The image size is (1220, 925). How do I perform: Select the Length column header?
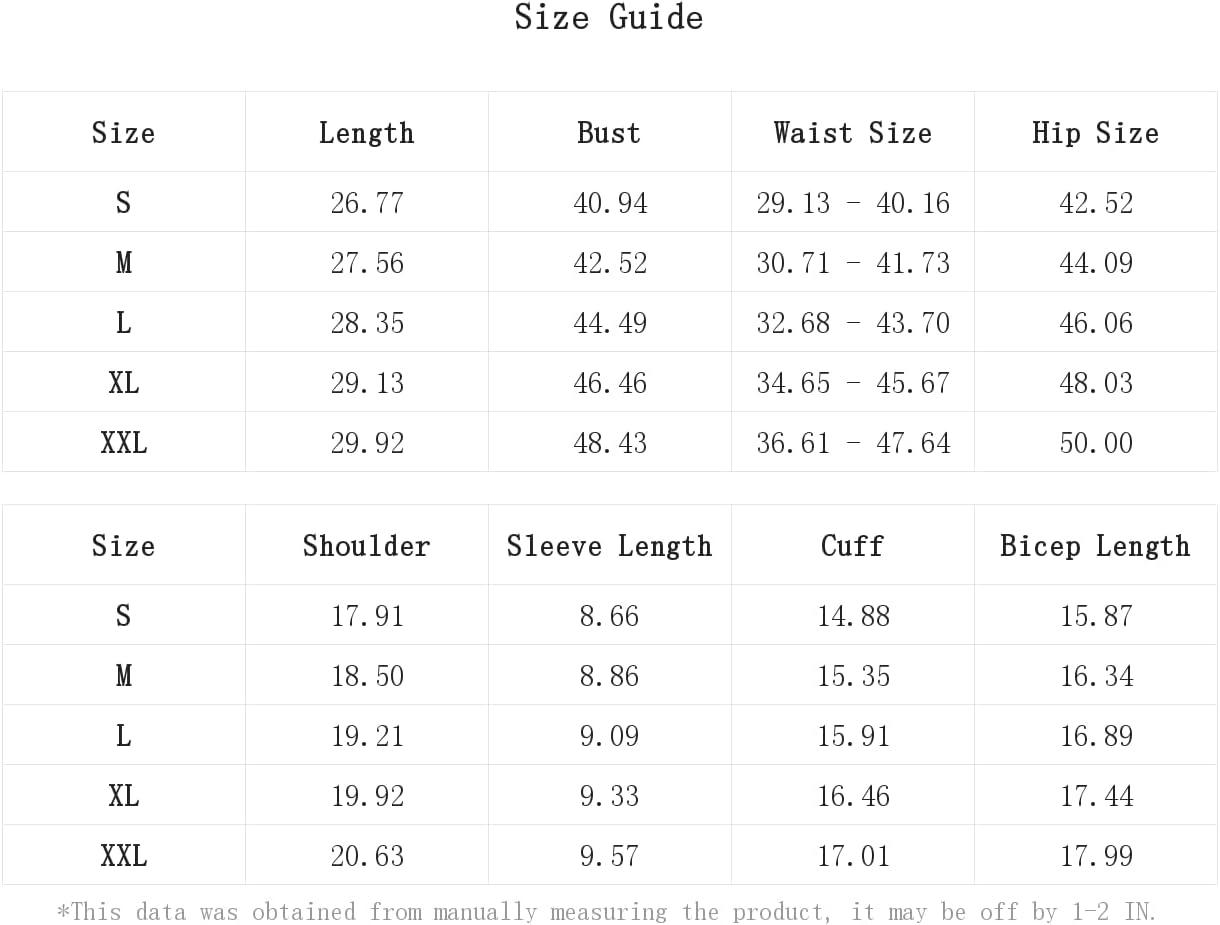(366, 133)
